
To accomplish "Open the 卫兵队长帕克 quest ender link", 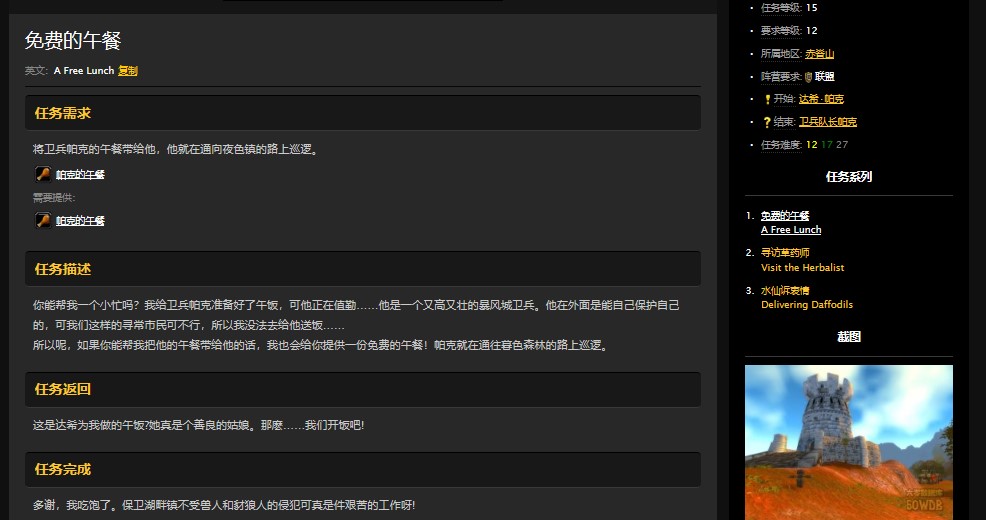I will pos(827,122).
